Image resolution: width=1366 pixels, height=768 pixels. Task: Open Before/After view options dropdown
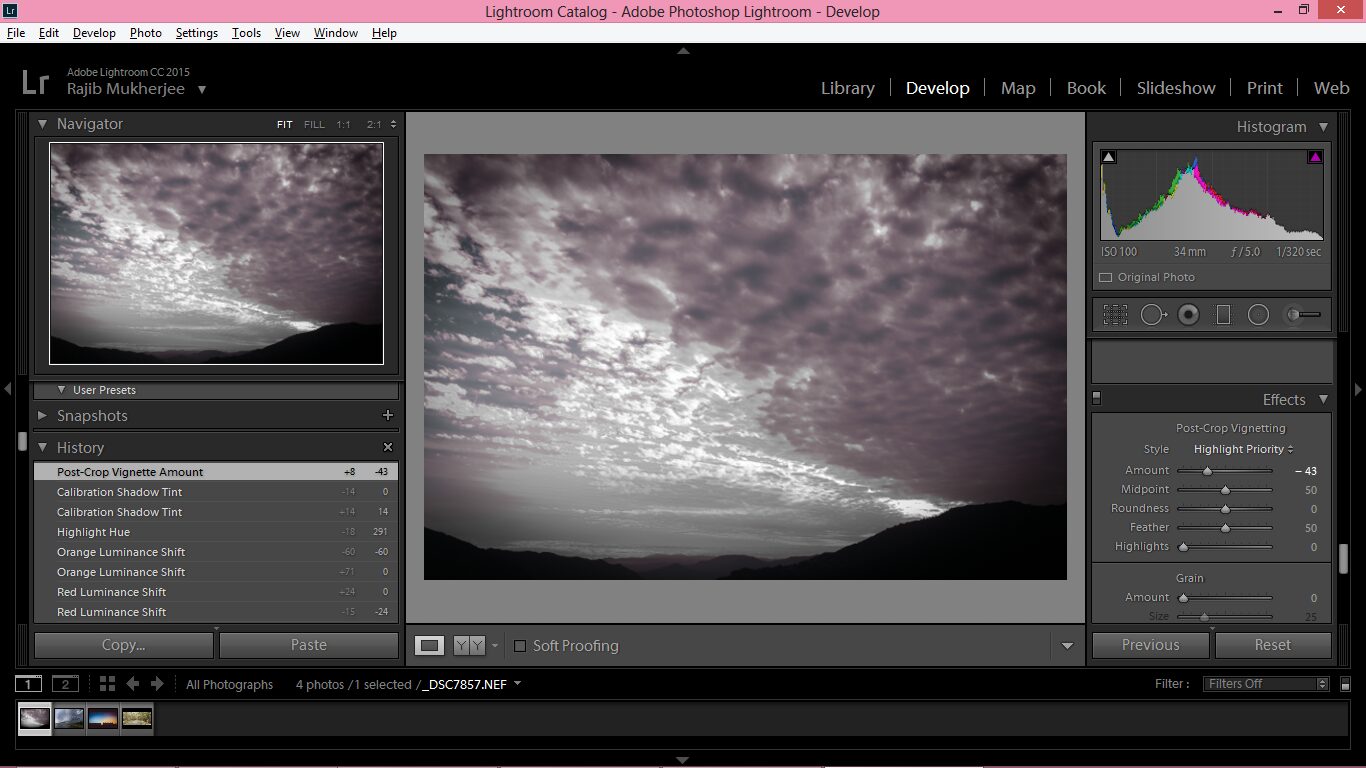[x=495, y=646]
